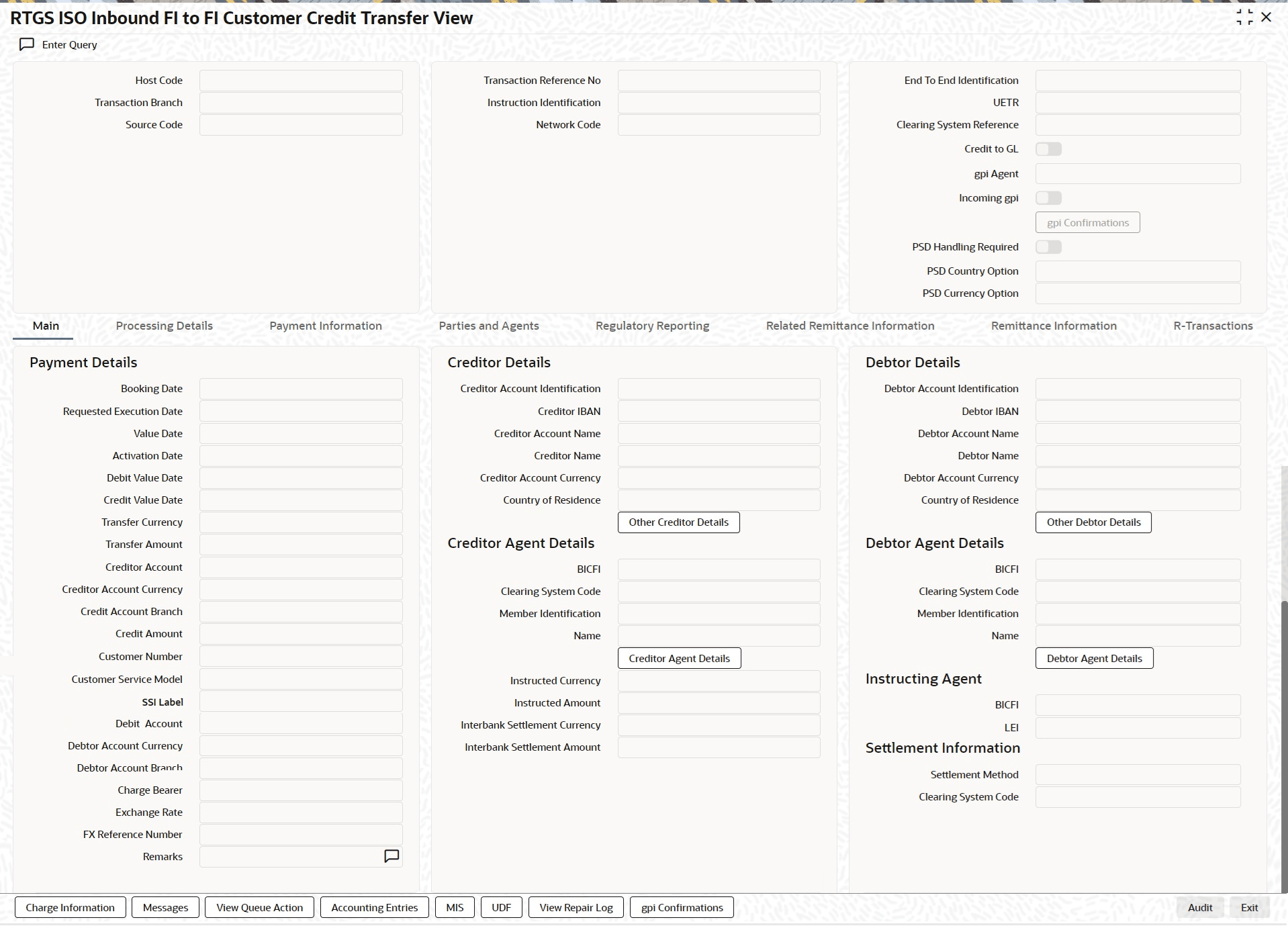Click the Instruction Identification field
The height and width of the screenshot is (926, 1288).
(x=719, y=103)
